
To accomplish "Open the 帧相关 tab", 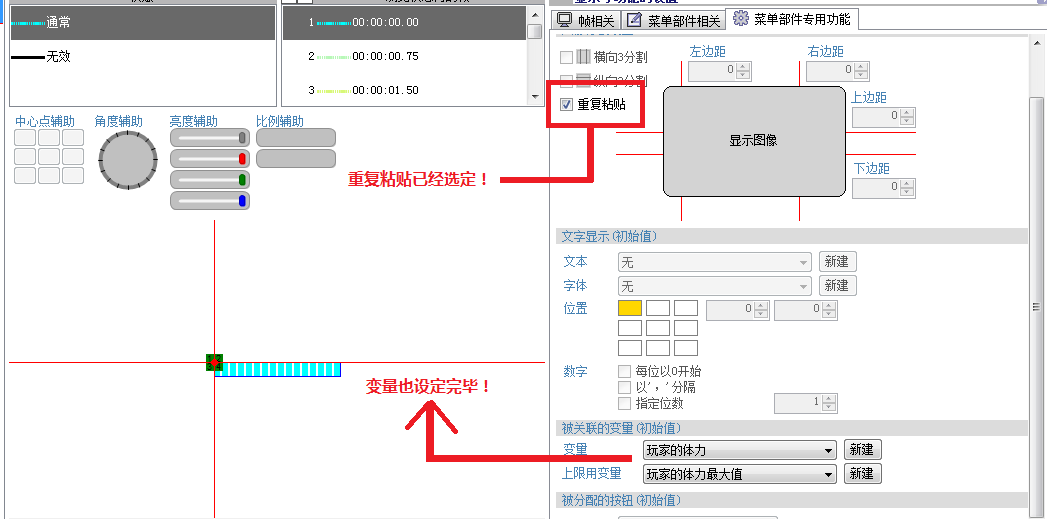I will point(587,21).
